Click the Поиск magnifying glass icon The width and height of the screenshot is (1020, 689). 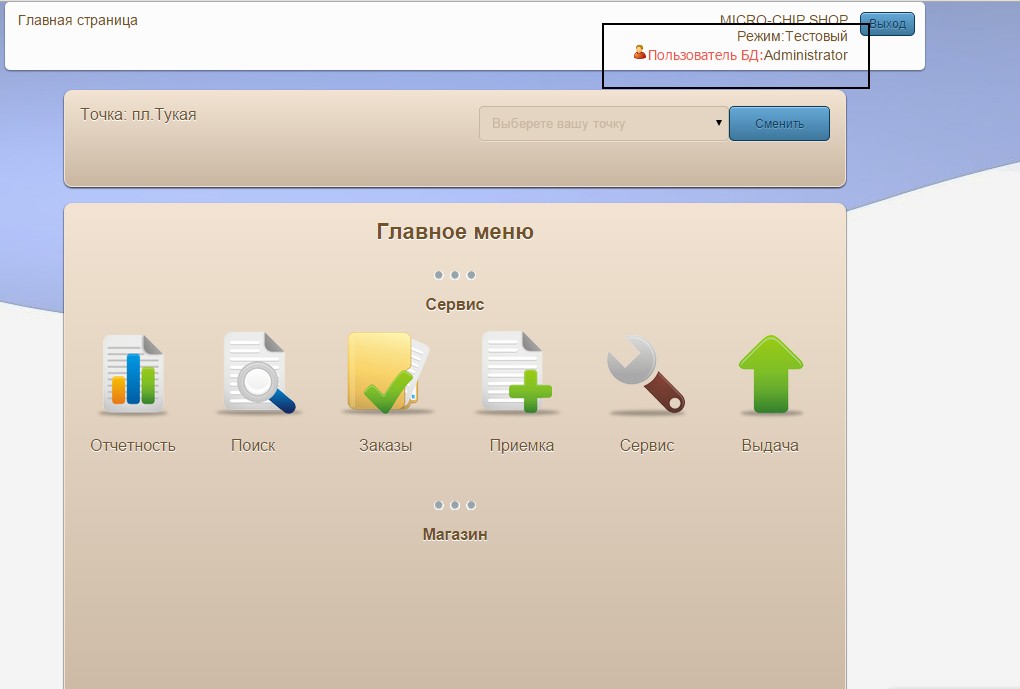pos(256,375)
